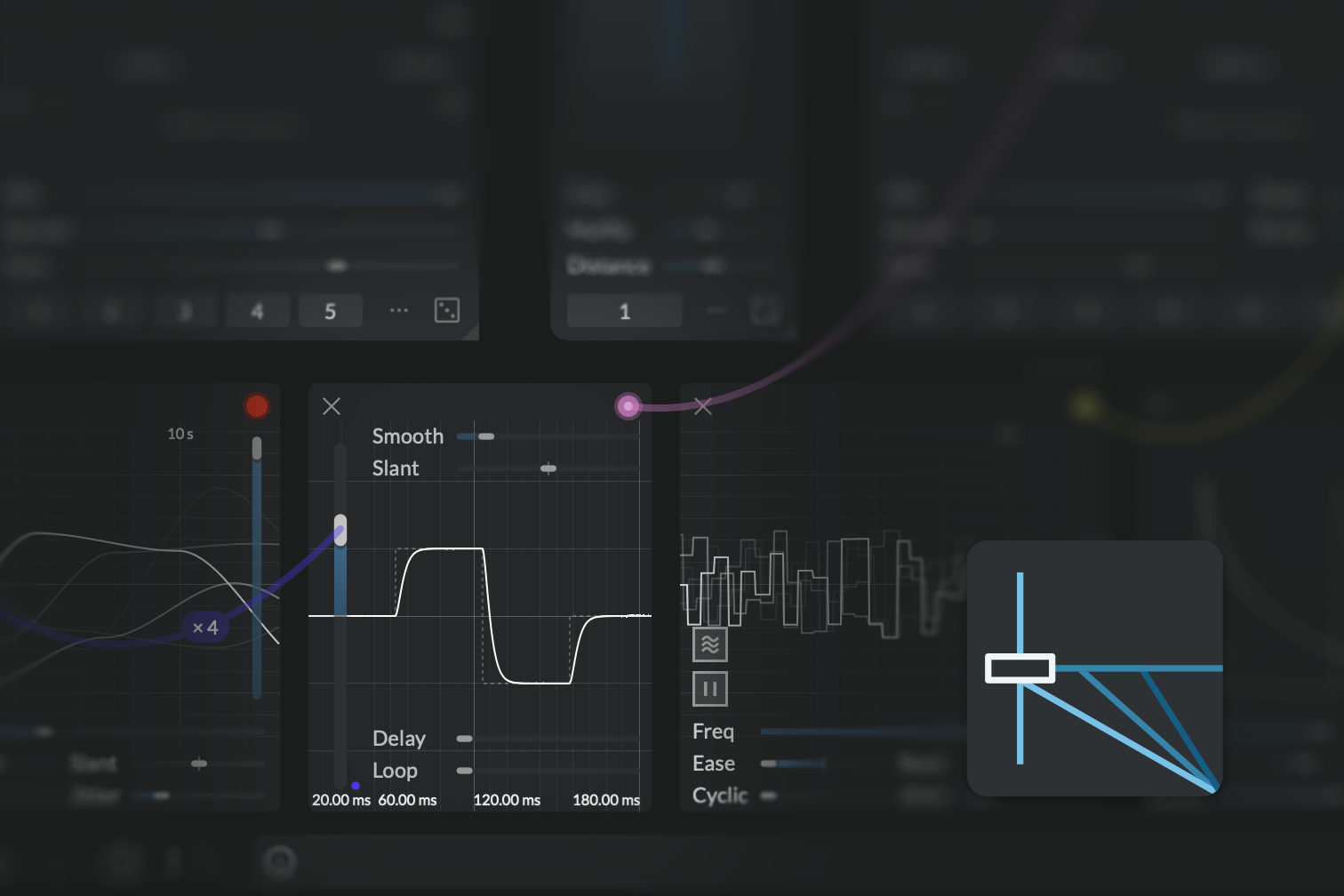Screen dimensions: 1344x896
Task: Click the Loop slider handle
Action: click(x=464, y=771)
